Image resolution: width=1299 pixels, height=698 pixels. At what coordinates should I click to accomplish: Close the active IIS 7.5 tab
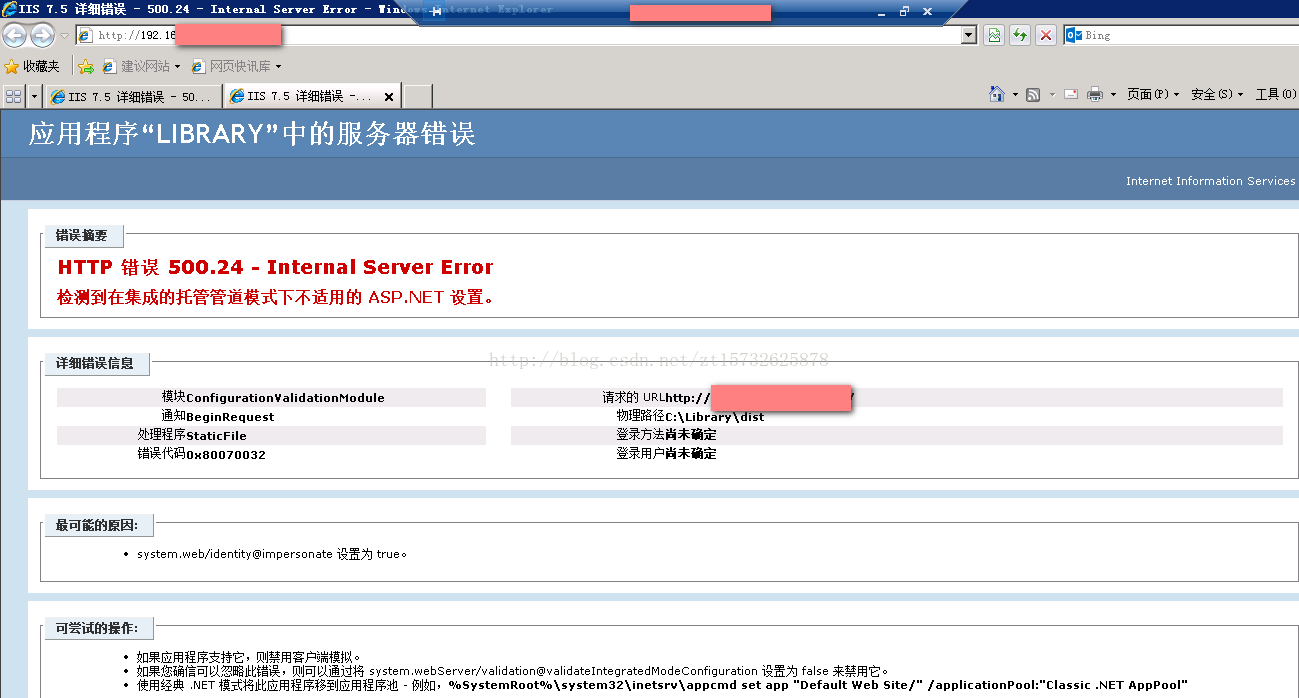[x=388, y=97]
